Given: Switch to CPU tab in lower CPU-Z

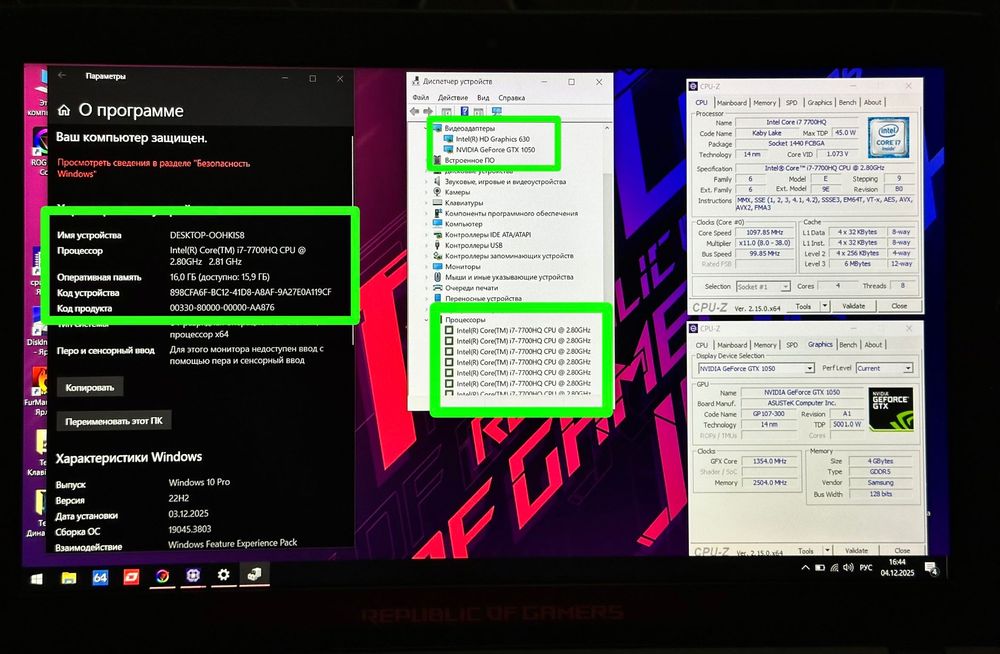Looking at the screenshot, I should point(702,345).
